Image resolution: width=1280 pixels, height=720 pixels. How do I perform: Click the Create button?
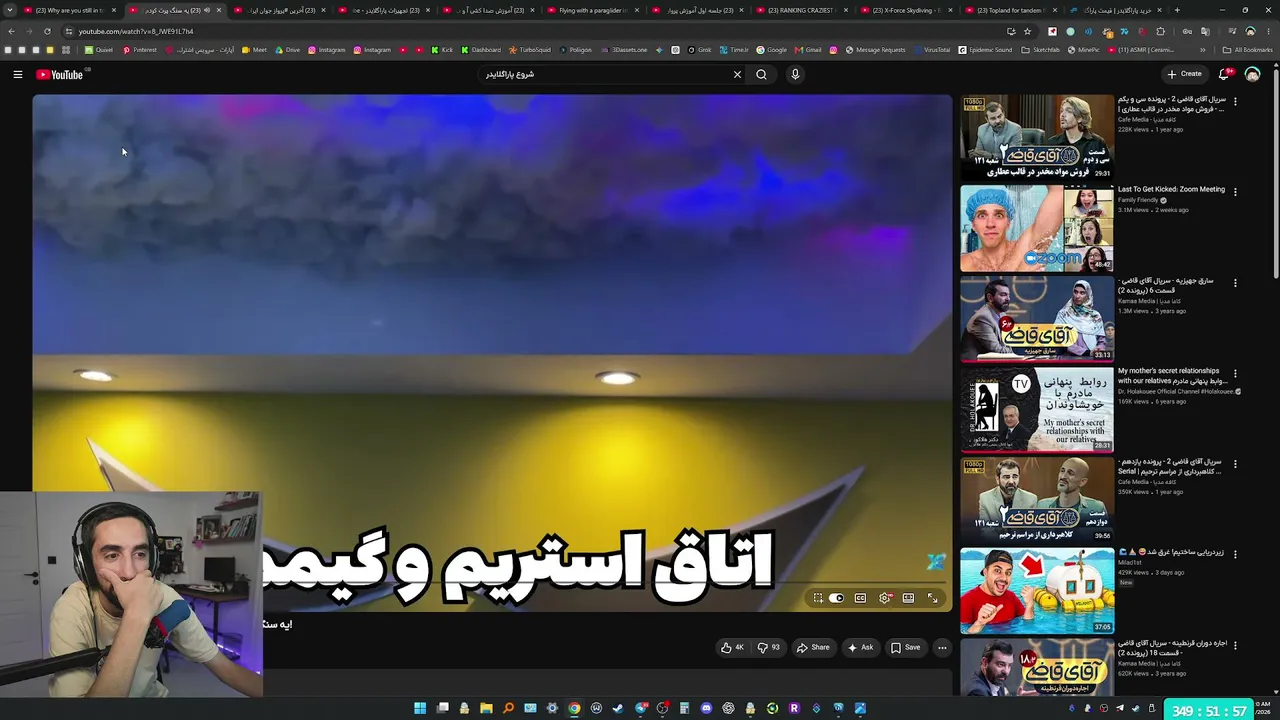[1185, 74]
